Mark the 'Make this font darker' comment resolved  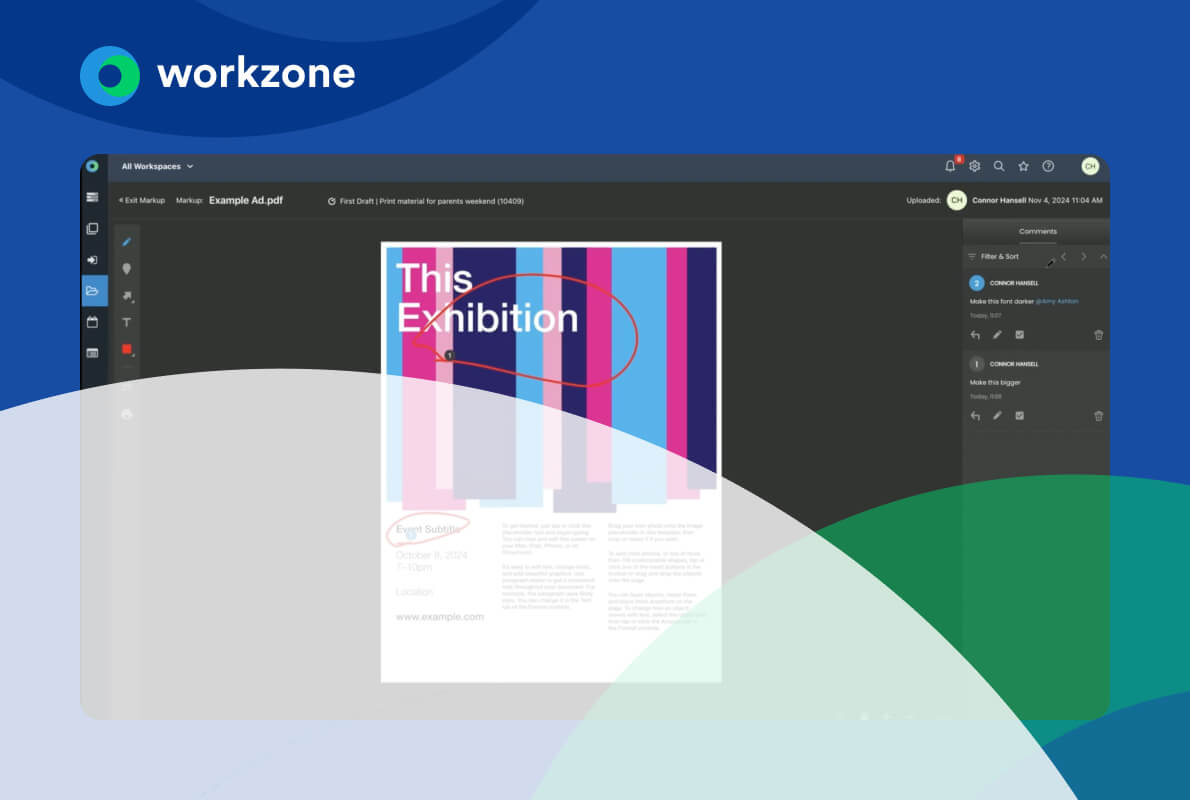pyautogui.click(x=1019, y=334)
